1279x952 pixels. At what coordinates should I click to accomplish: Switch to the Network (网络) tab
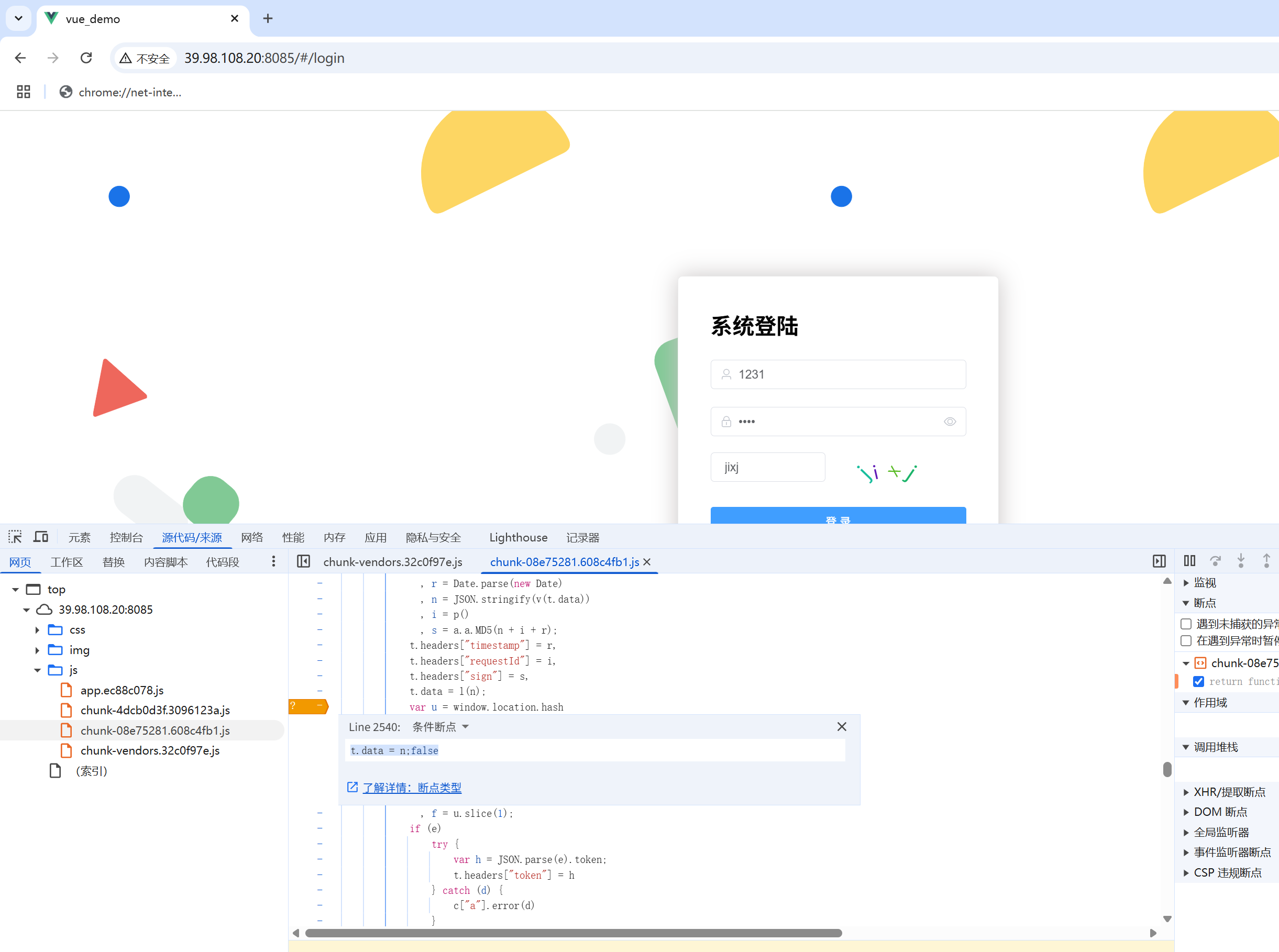click(x=252, y=537)
